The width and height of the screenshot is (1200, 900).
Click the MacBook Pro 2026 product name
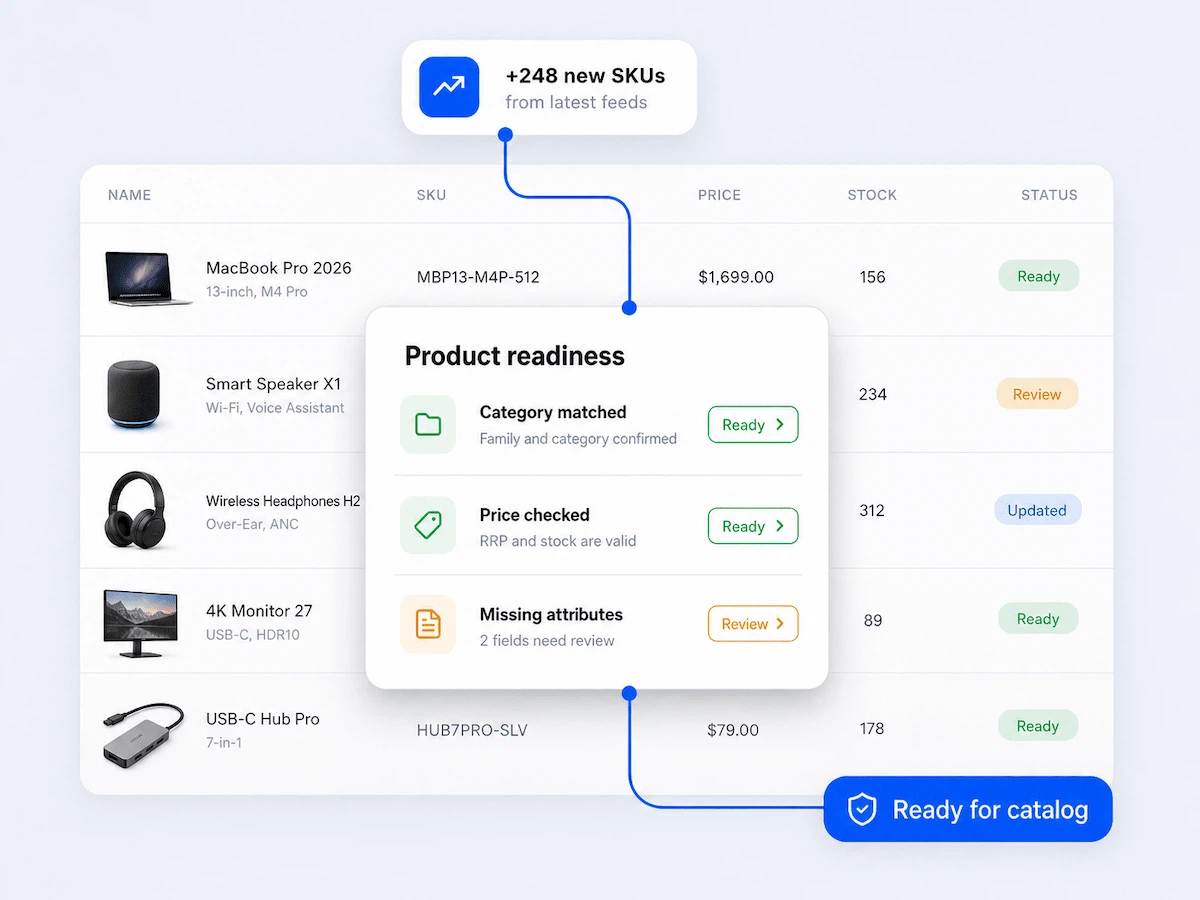tap(279, 268)
